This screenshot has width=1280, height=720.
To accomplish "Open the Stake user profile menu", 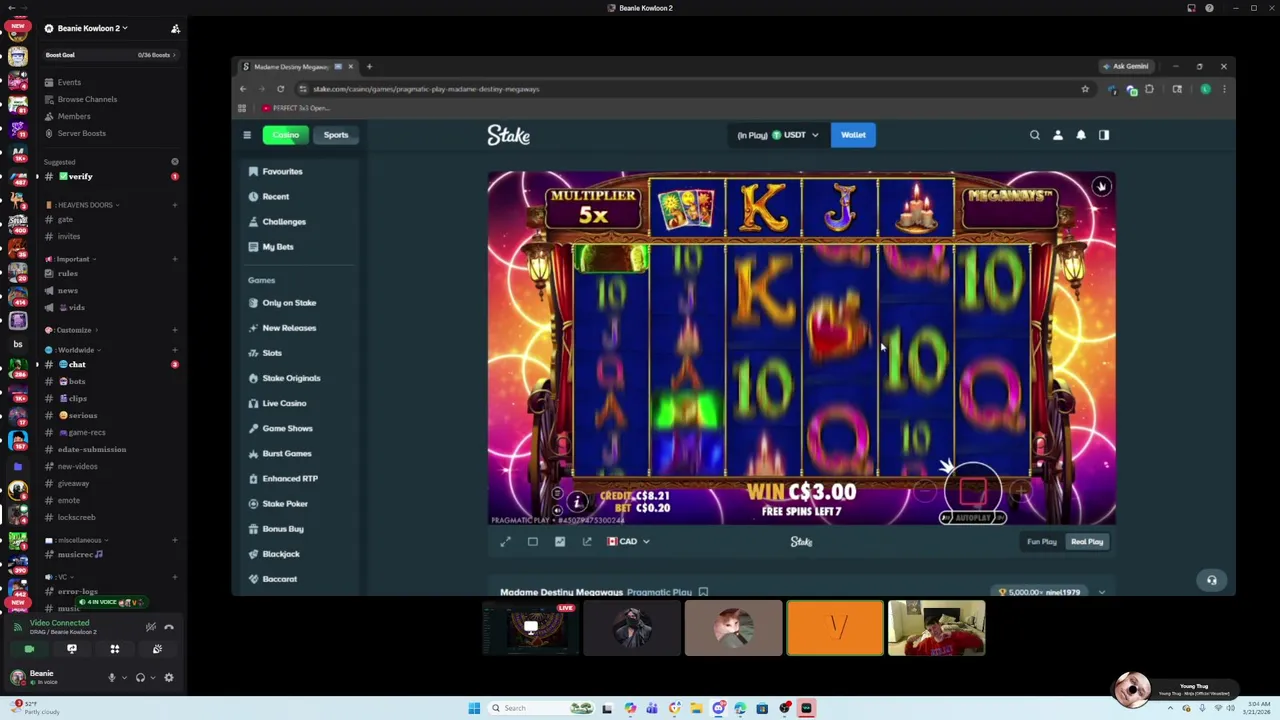I will point(1058,135).
